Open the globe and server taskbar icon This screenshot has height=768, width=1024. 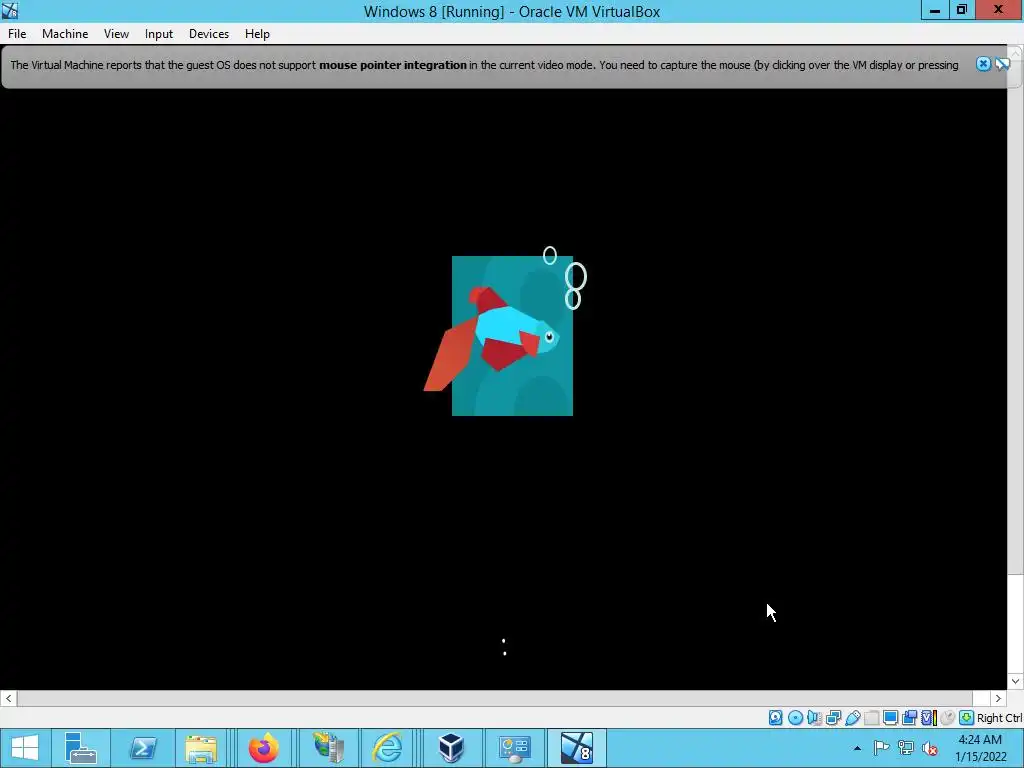327,748
